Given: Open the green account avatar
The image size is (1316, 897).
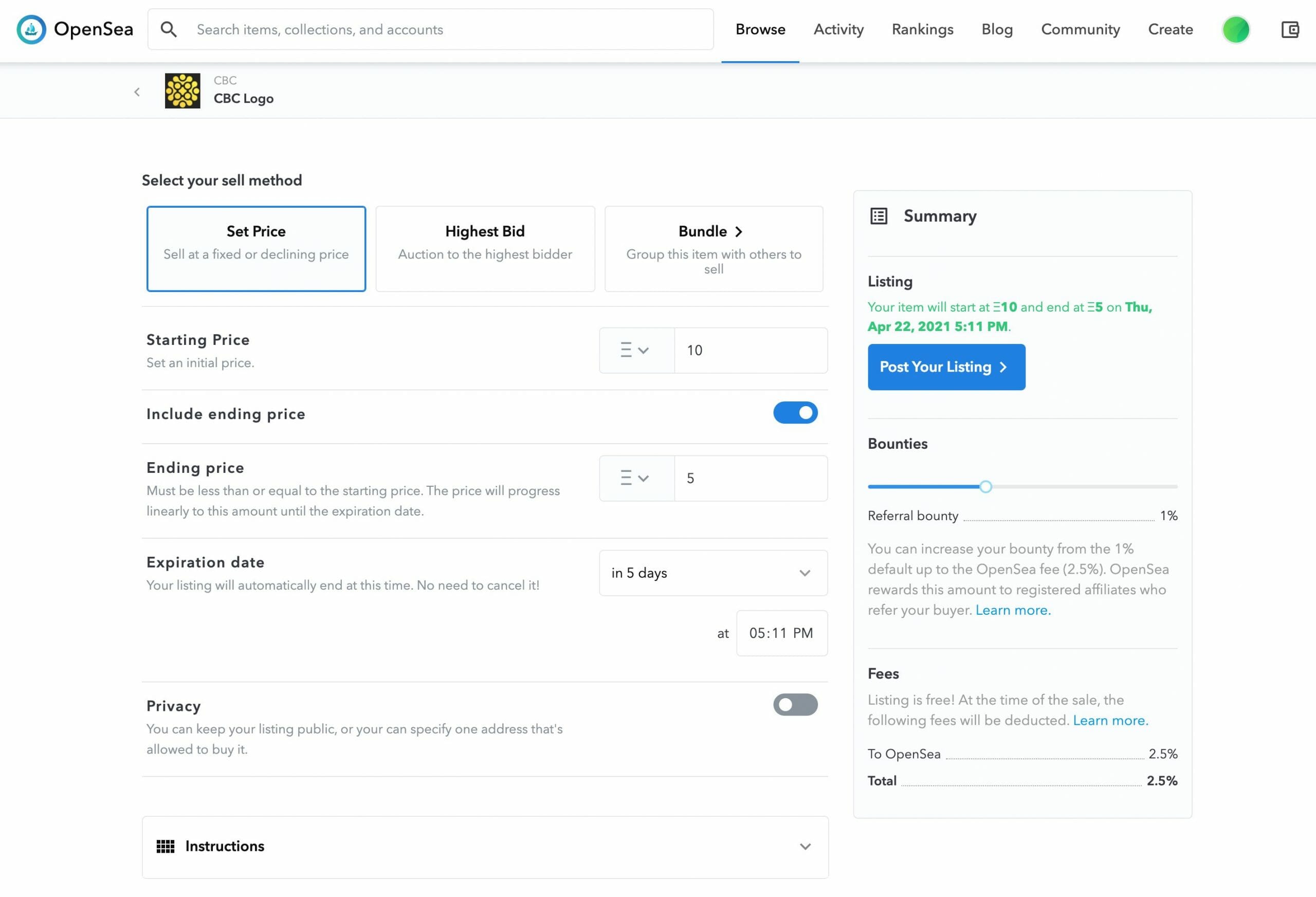Looking at the screenshot, I should click(1236, 29).
